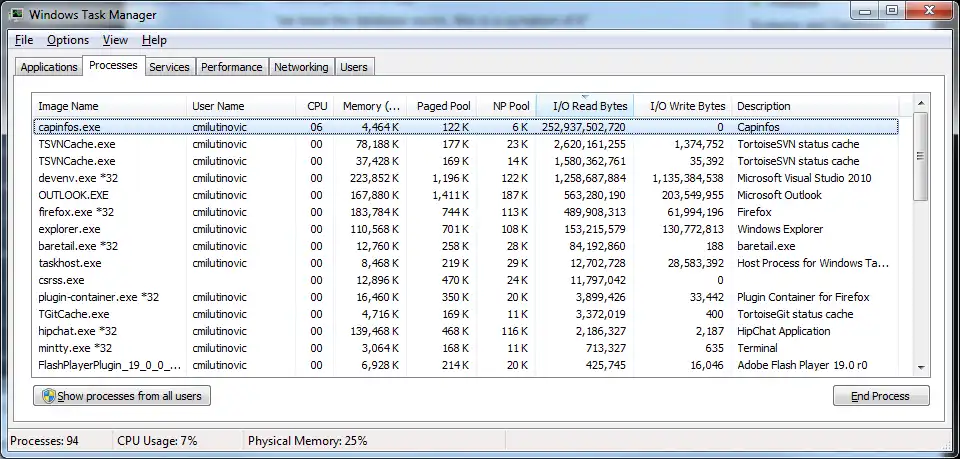Viewport: 960px width, 459px height.
Task: Select the TGitCache.exe process
Action: click(465, 314)
